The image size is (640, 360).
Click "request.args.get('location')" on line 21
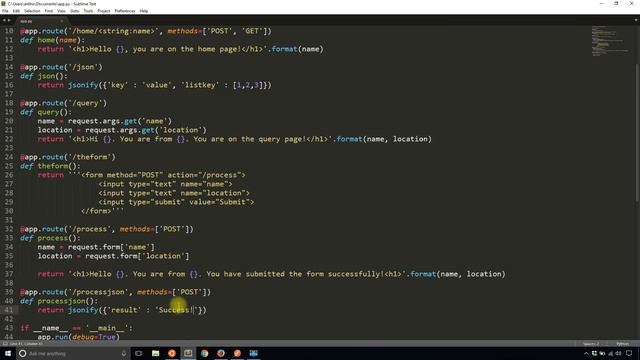(146, 130)
